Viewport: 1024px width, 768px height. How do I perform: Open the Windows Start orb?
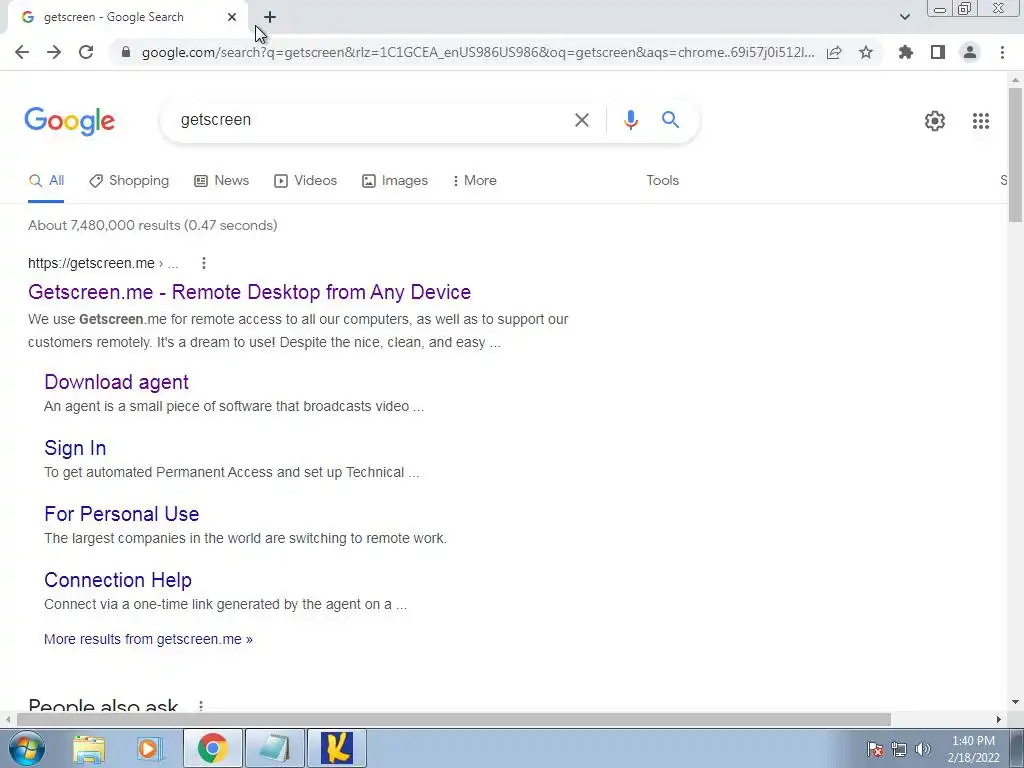pos(25,748)
